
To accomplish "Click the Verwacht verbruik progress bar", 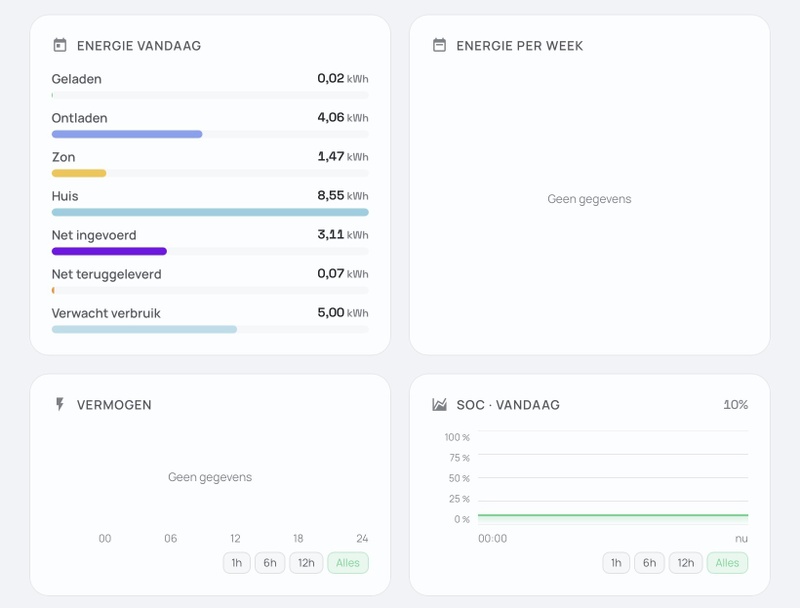I will (144, 330).
